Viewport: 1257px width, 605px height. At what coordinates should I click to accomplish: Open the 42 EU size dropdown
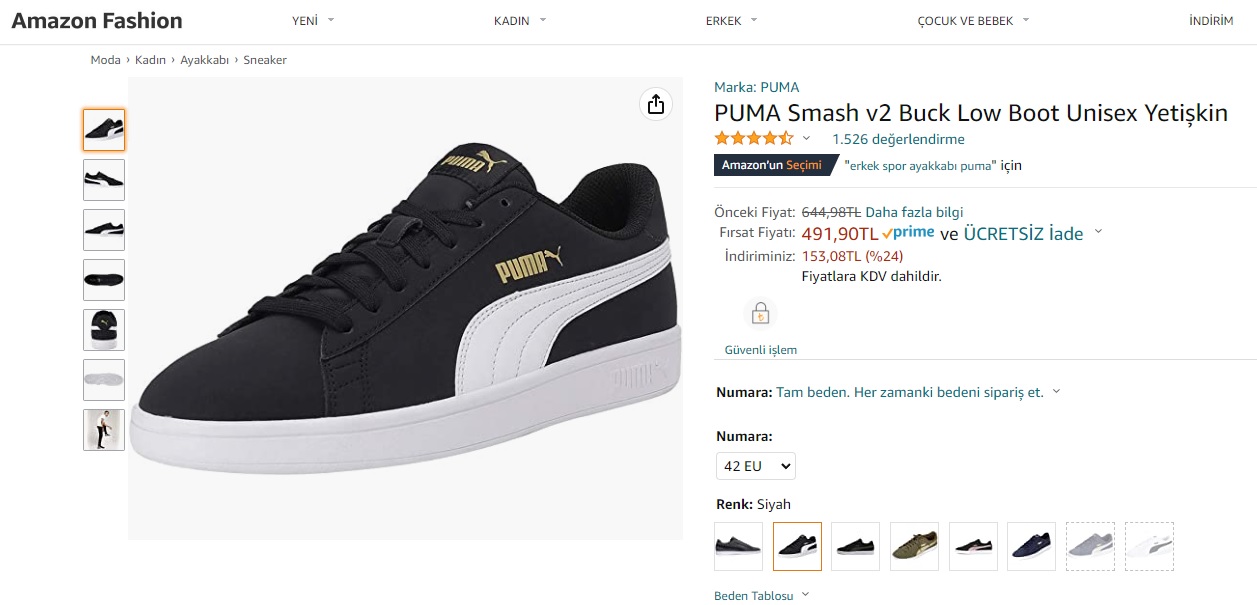755,466
